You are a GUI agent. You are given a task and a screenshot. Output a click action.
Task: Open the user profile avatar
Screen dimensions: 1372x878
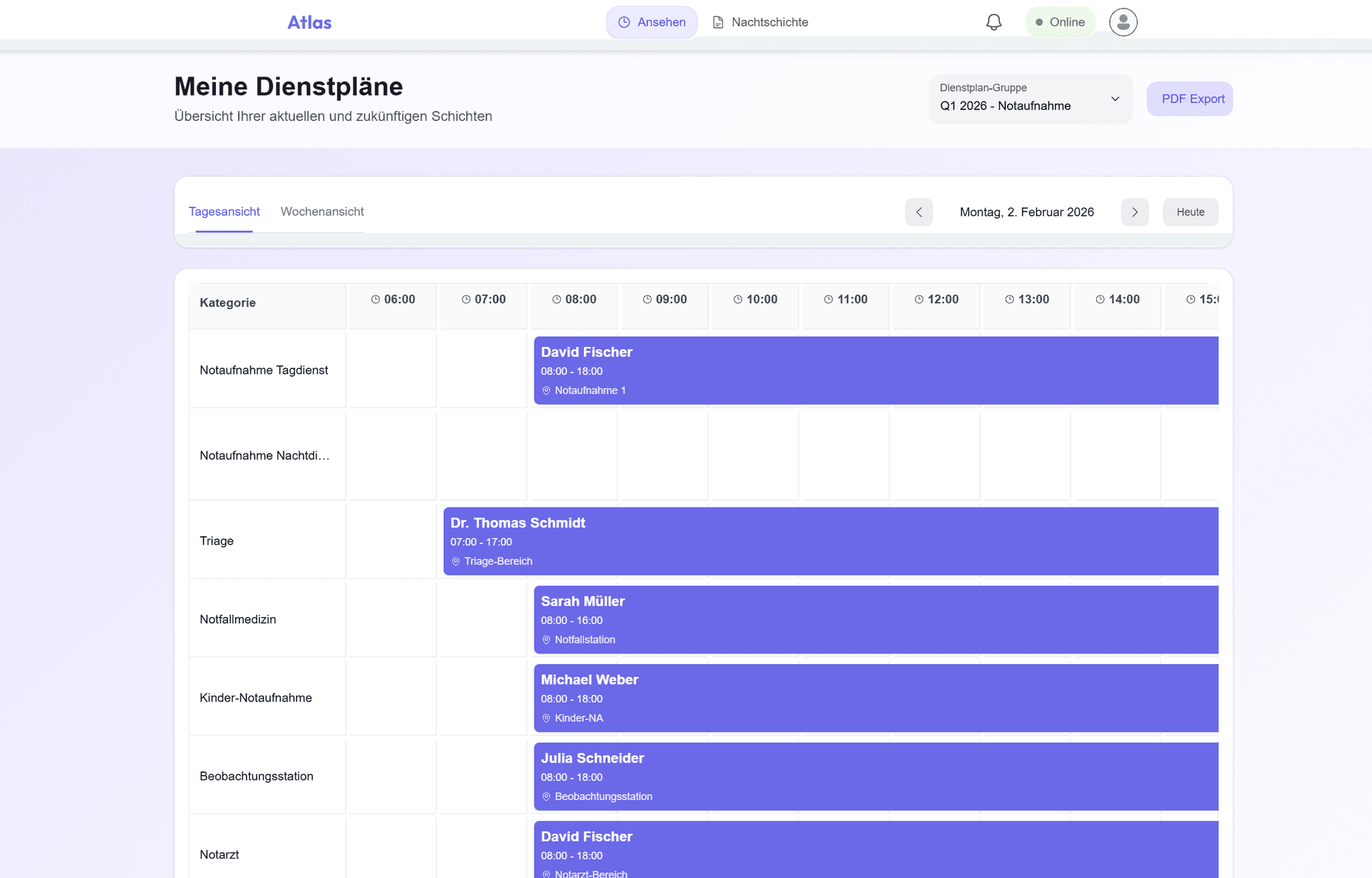(1123, 22)
